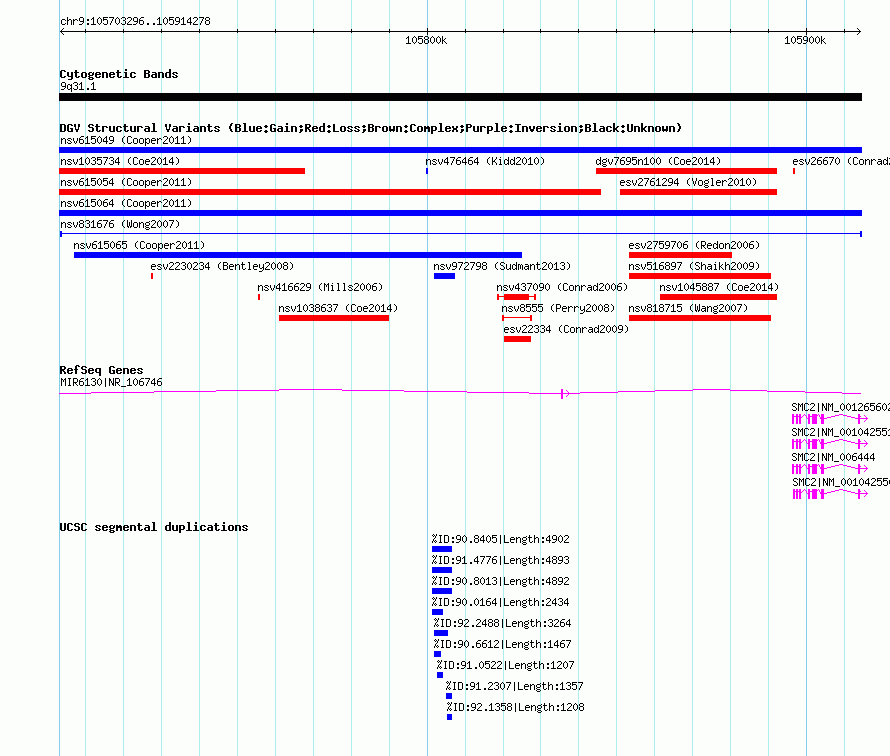The width and height of the screenshot is (890, 756).
Task: Click nsv1045887 (Coe2014) label
Action: point(719,287)
